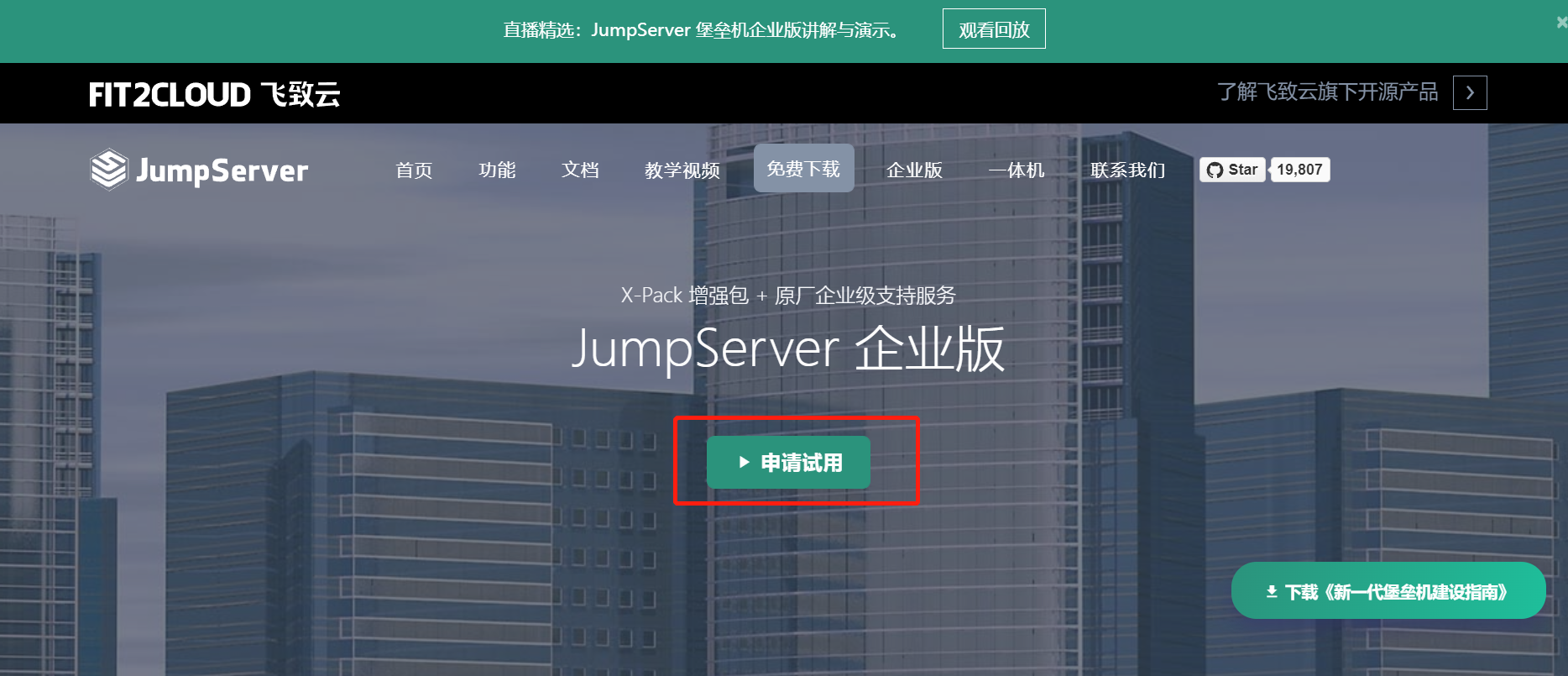1568x676 pixels.
Task: Open the 教学视频 nav item
Action: pos(682,170)
